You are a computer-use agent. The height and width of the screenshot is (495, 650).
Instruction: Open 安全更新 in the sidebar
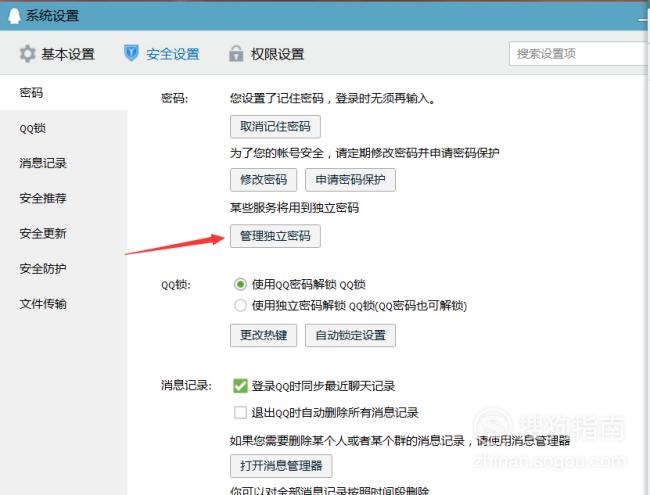[43, 233]
